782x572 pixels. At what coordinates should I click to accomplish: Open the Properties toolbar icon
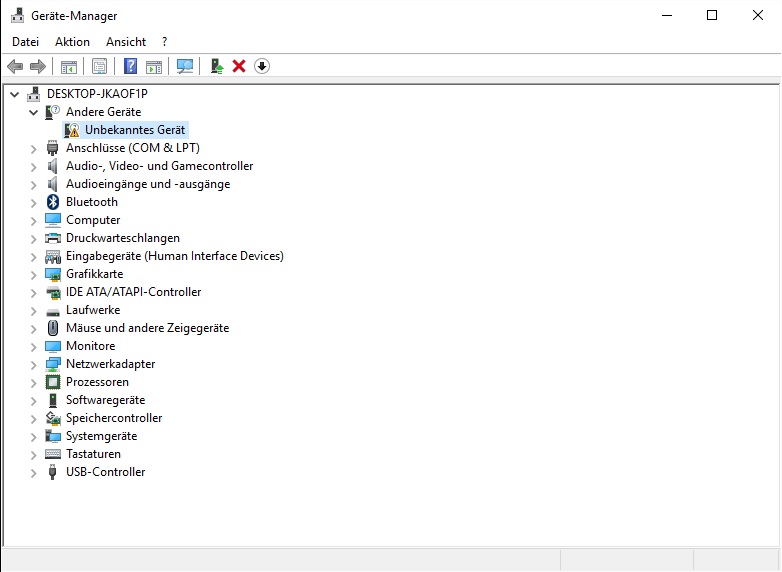(99, 66)
